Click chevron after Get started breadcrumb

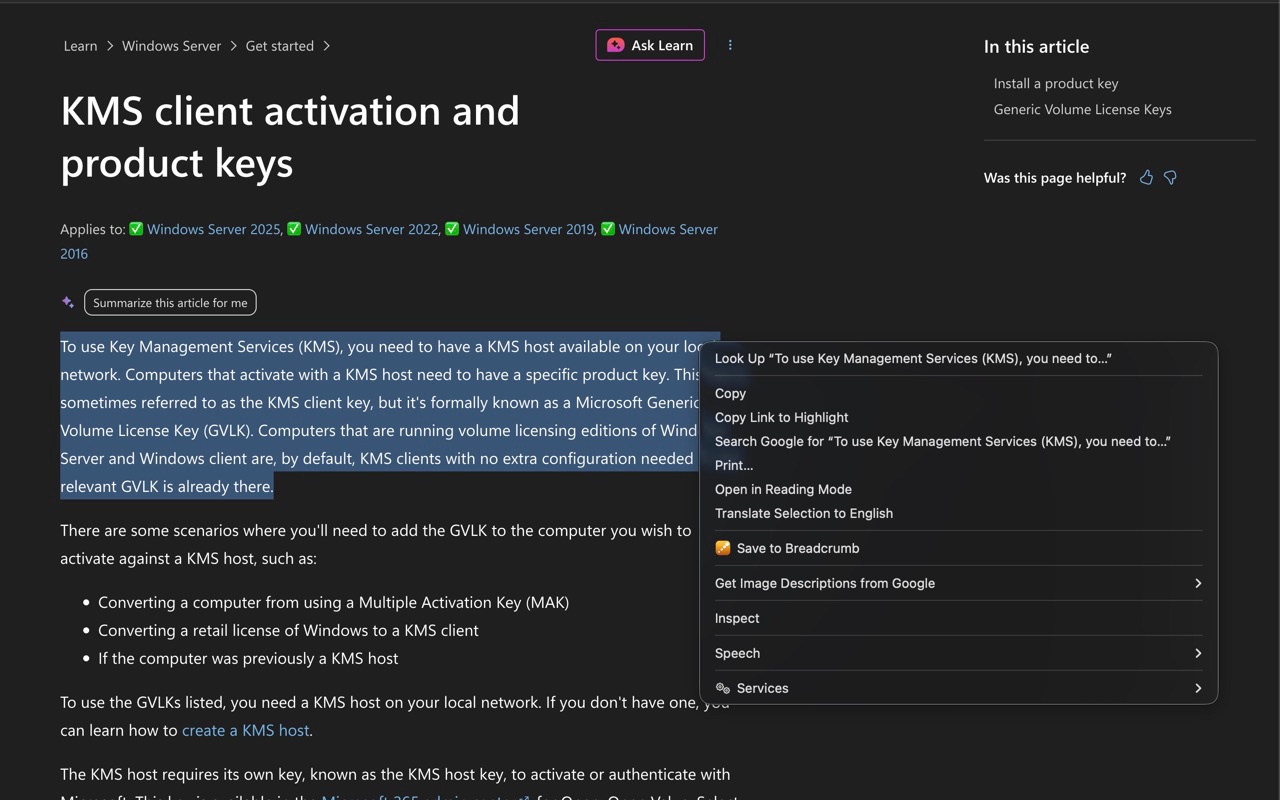coord(326,46)
